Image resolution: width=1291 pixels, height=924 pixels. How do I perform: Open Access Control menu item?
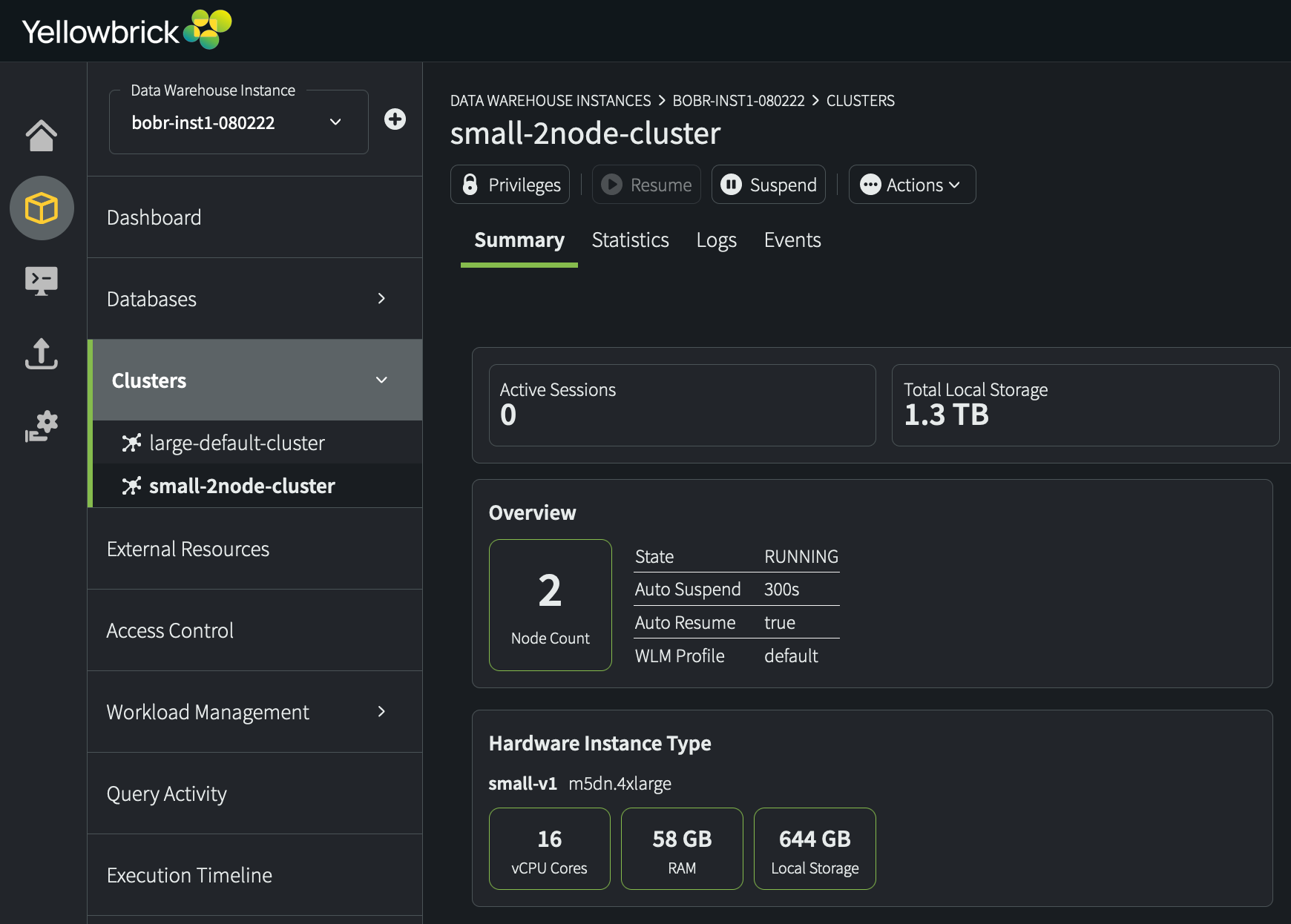[x=255, y=630]
